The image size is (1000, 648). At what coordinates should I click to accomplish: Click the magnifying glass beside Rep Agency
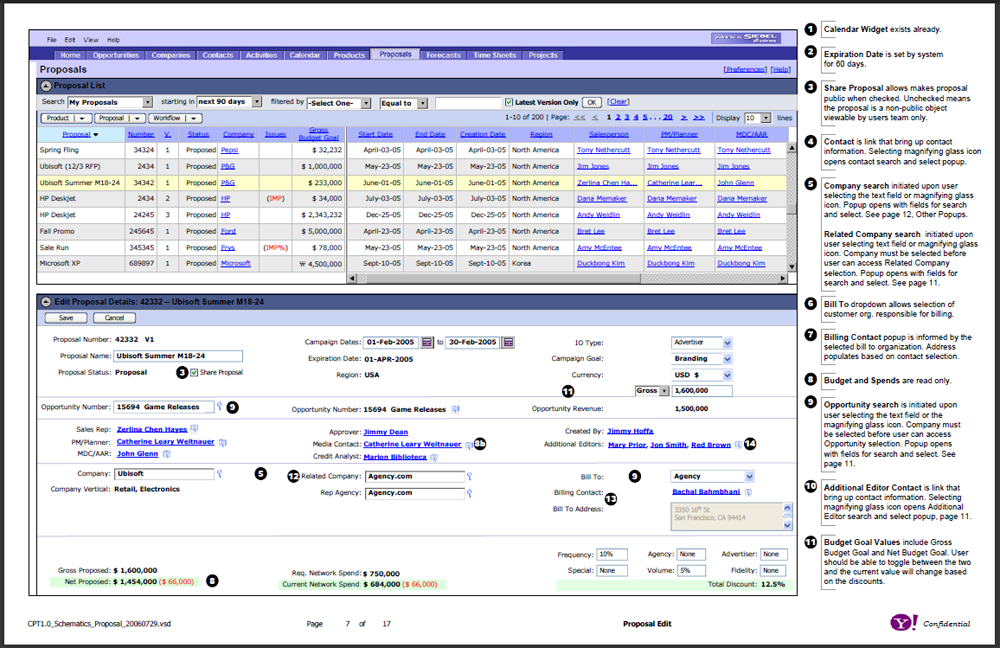pos(470,492)
